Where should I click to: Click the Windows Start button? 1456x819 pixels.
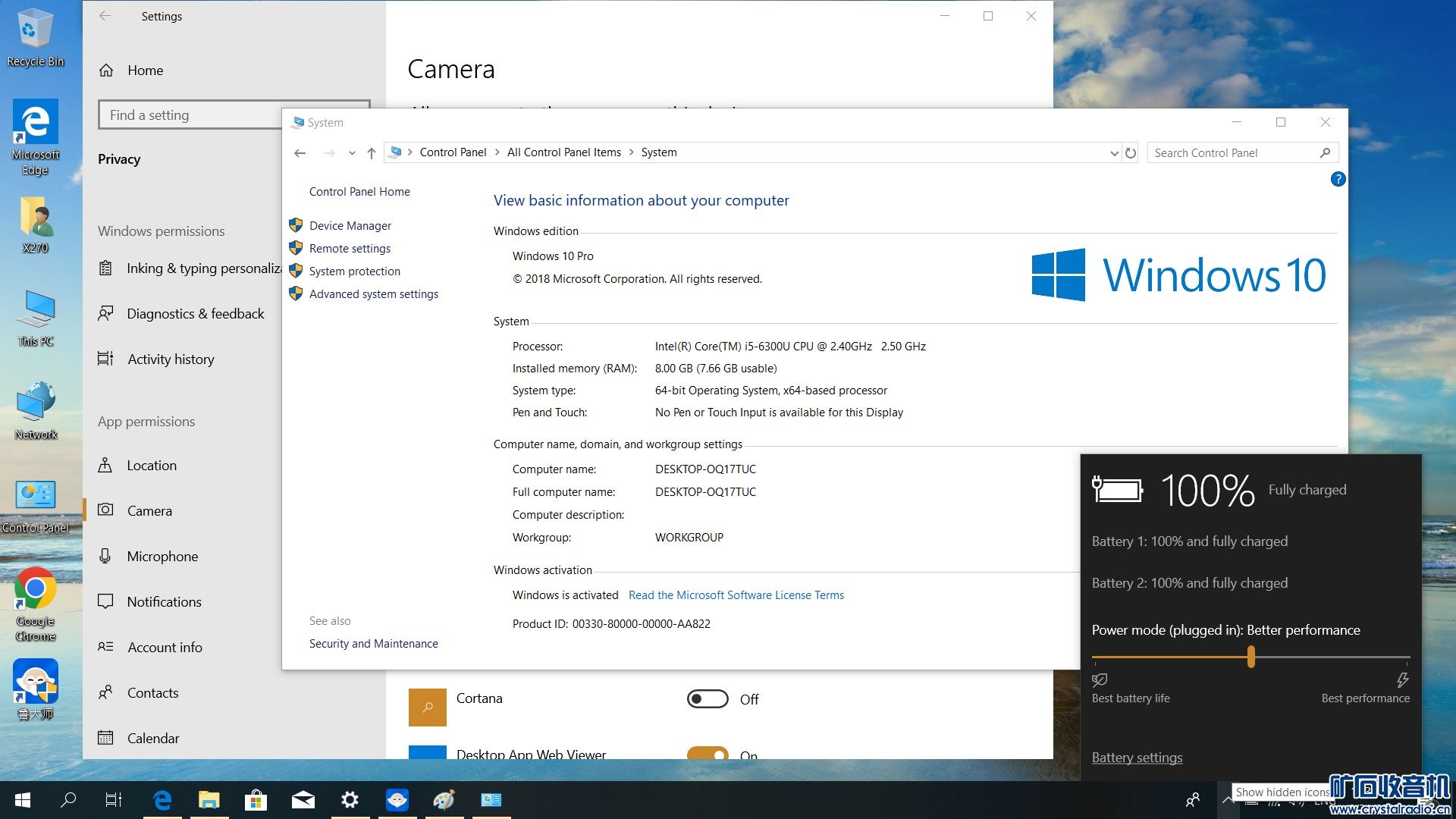click(23, 799)
